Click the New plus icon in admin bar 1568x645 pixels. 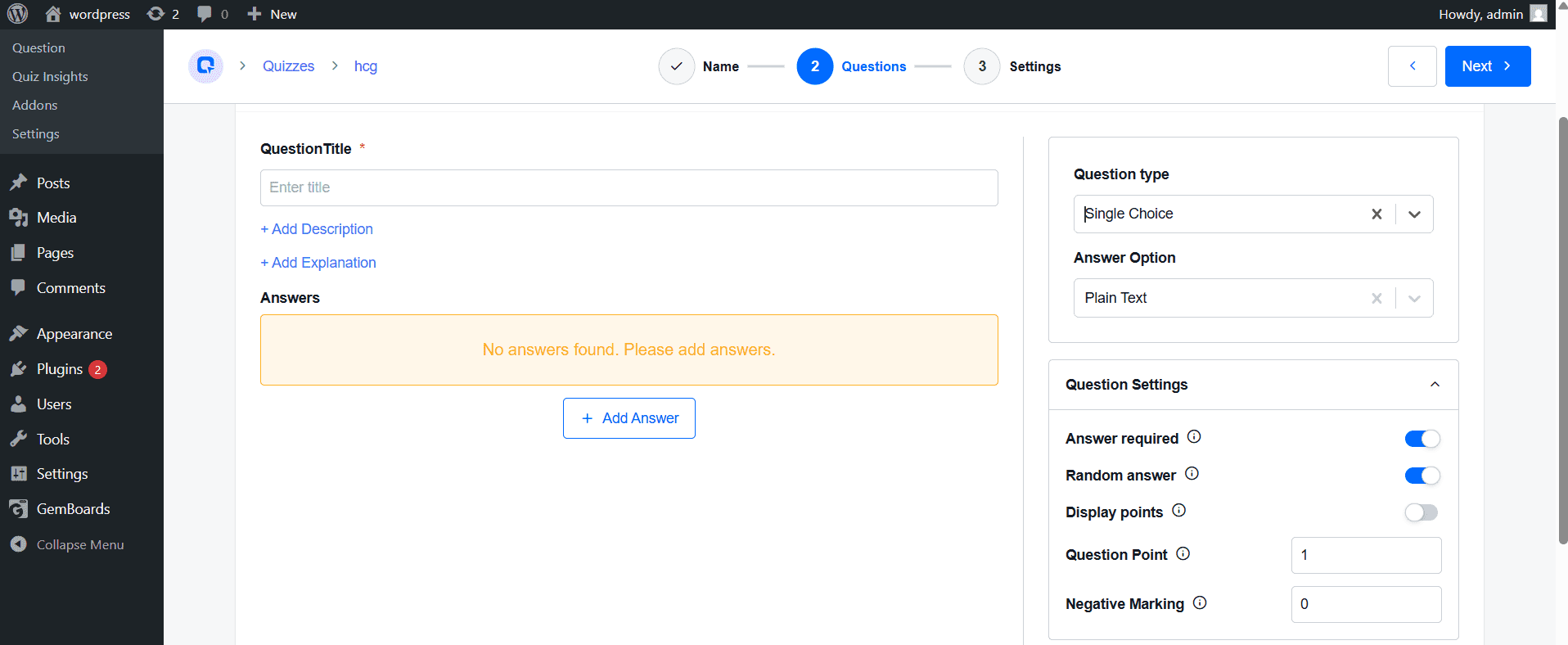[x=255, y=14]
